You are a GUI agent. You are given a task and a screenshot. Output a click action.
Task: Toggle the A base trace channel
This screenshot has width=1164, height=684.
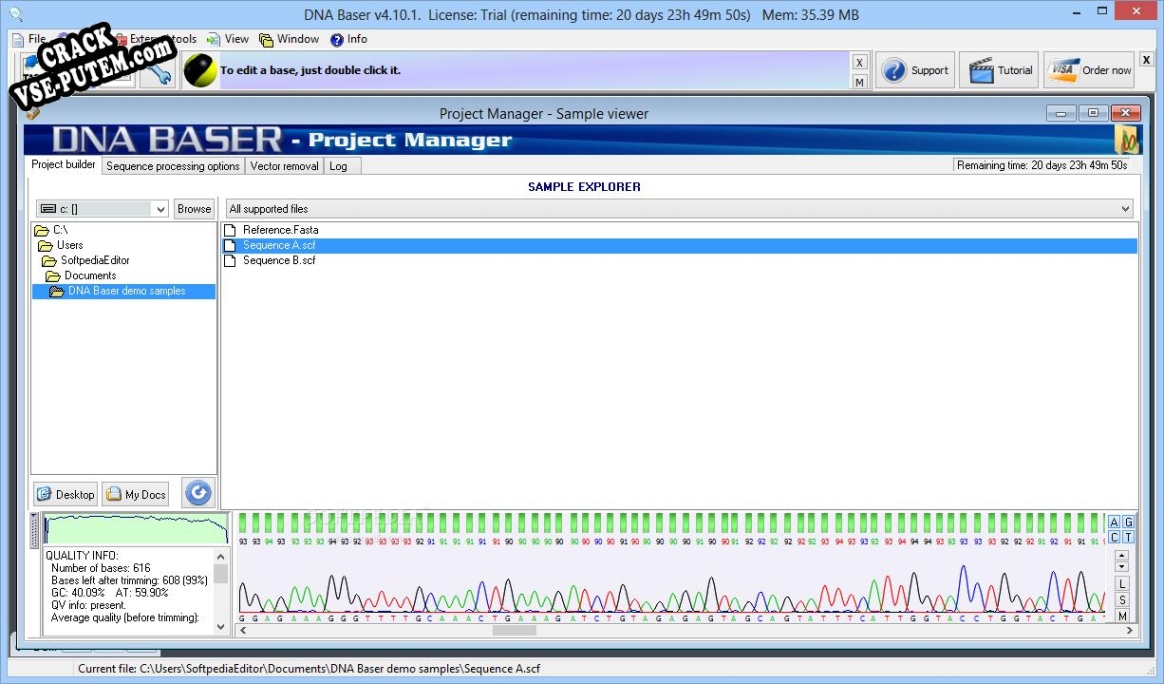(1114, 523)
